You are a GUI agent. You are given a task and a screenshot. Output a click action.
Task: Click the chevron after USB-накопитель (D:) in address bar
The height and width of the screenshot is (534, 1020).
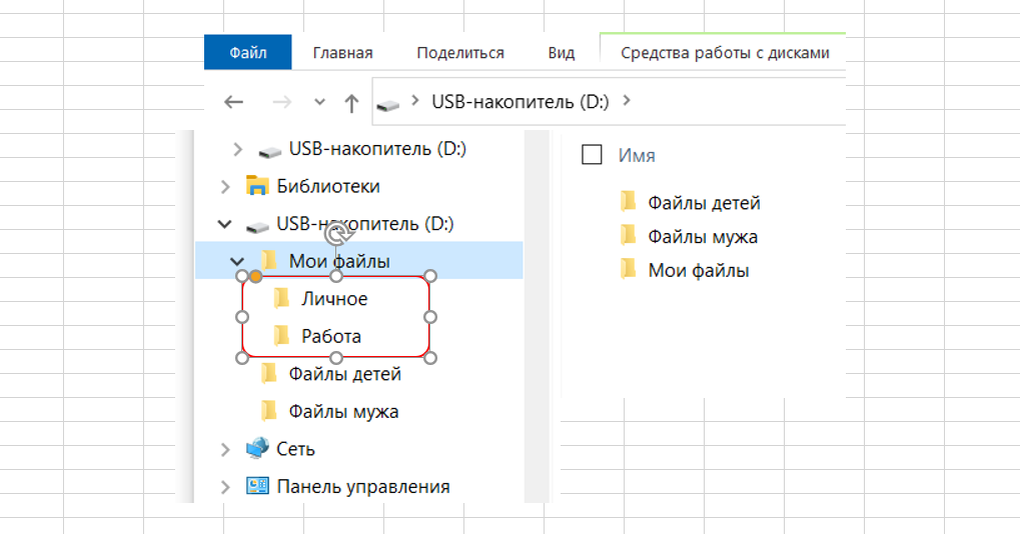pos(626,100)
